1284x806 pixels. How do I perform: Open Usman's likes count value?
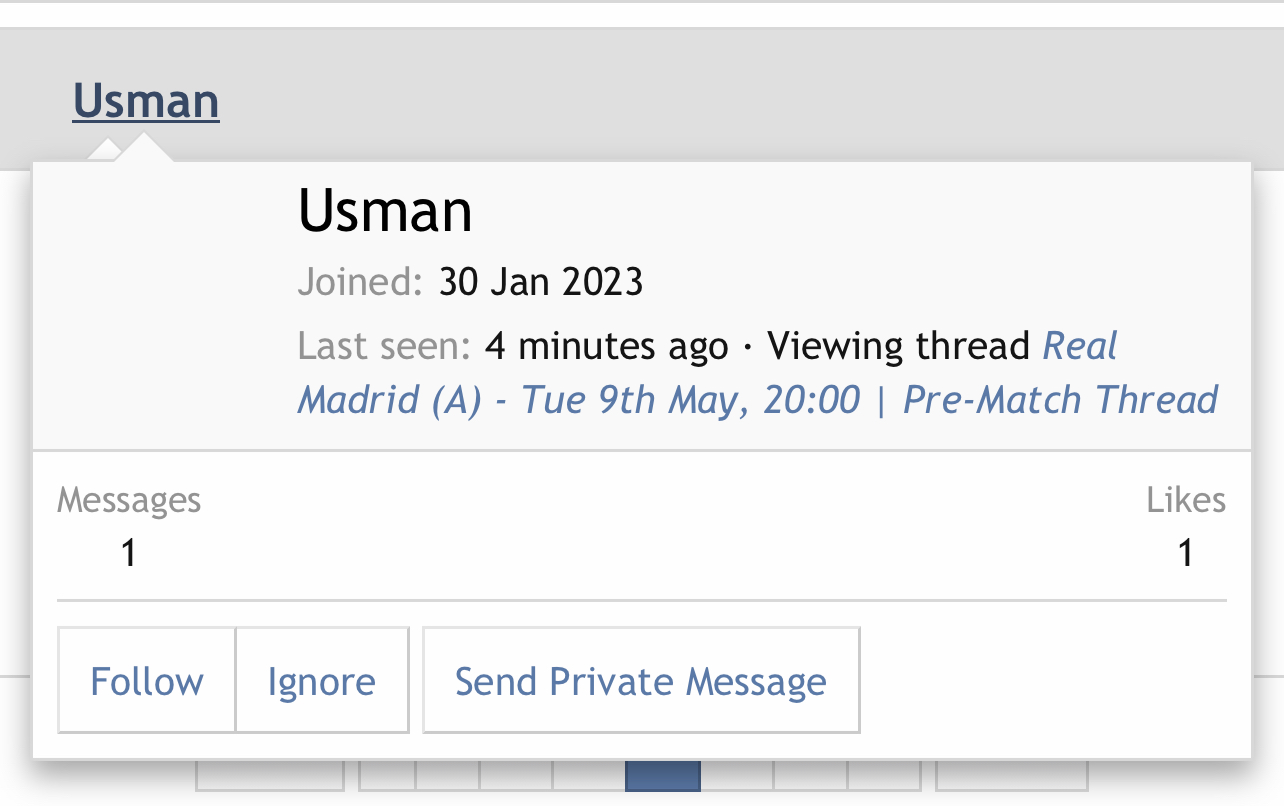tap(1185, 553)
